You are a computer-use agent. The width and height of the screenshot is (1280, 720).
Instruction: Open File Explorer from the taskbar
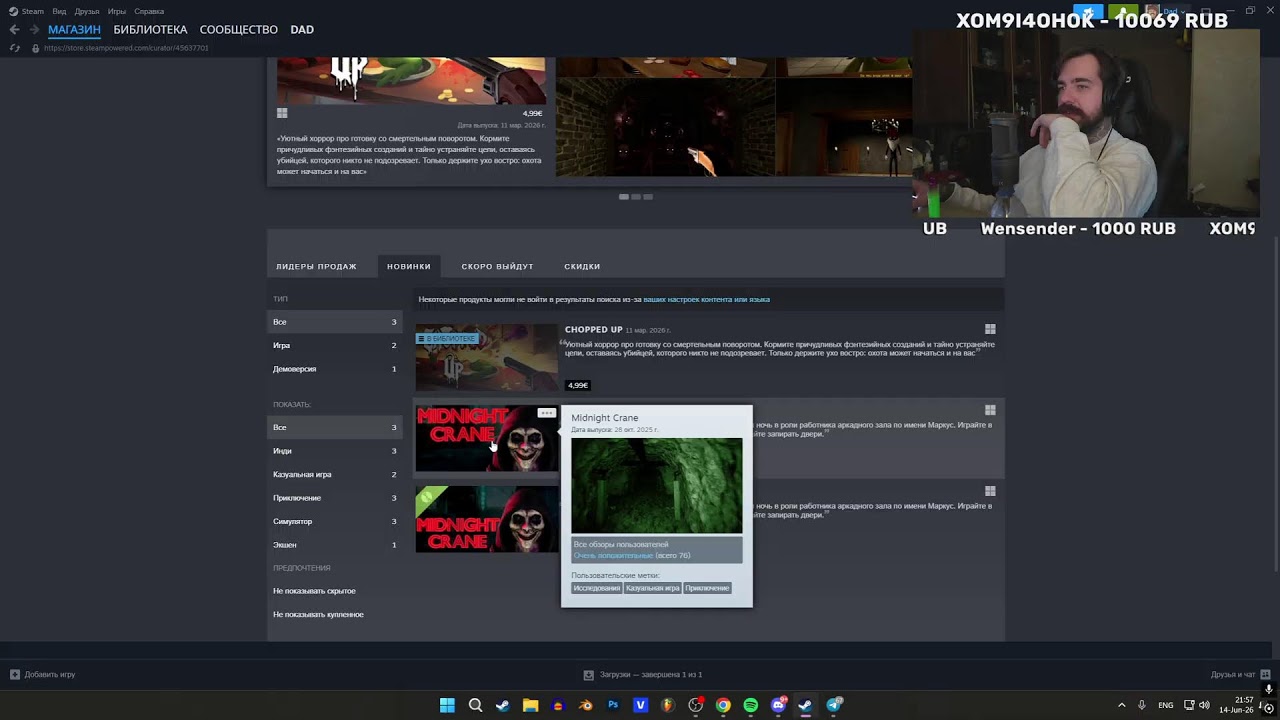click(530, 705)
